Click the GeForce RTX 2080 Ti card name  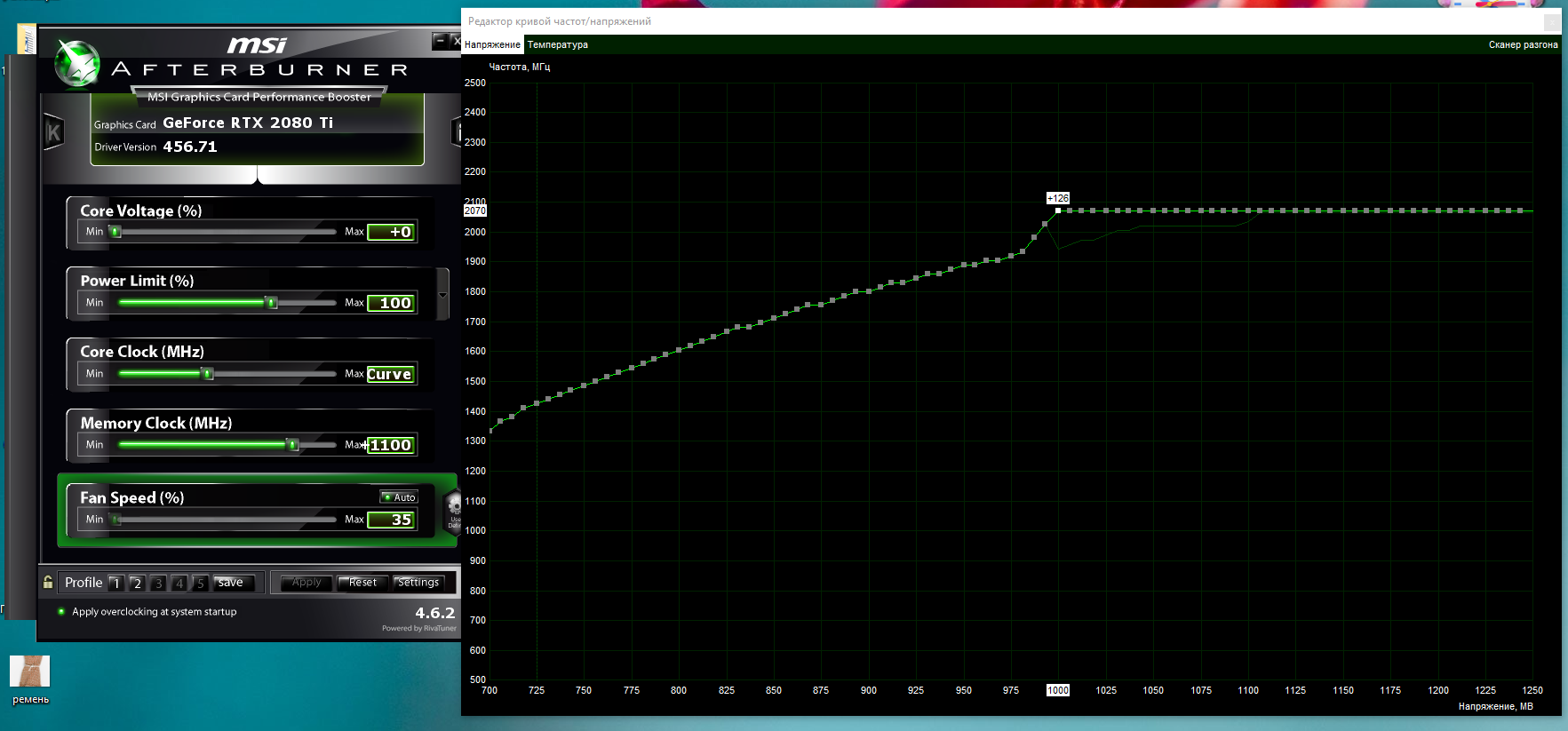click(x=248, y=123)
